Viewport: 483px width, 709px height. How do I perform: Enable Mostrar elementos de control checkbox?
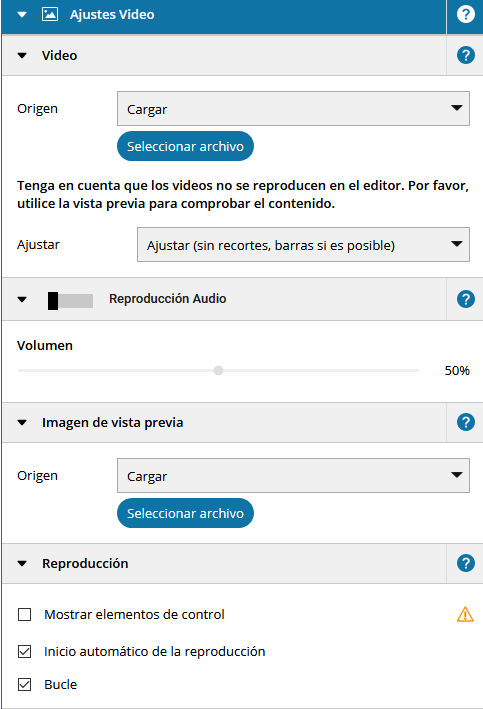pyautogui.click(x=24, y=614)
